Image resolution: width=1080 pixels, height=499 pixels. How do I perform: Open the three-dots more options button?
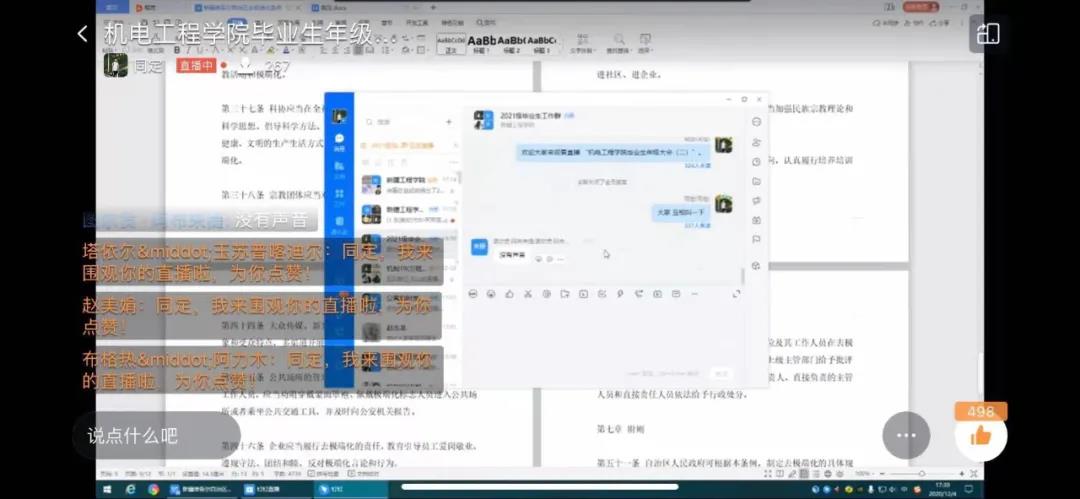tap(906, 435)
